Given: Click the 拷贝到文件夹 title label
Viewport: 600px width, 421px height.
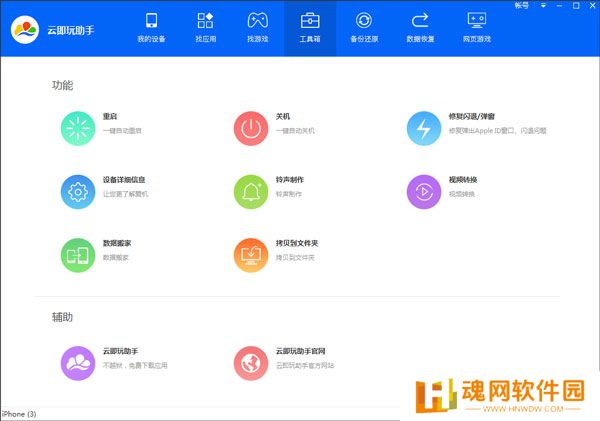Looking at the screenshot, I should [297, 243].
